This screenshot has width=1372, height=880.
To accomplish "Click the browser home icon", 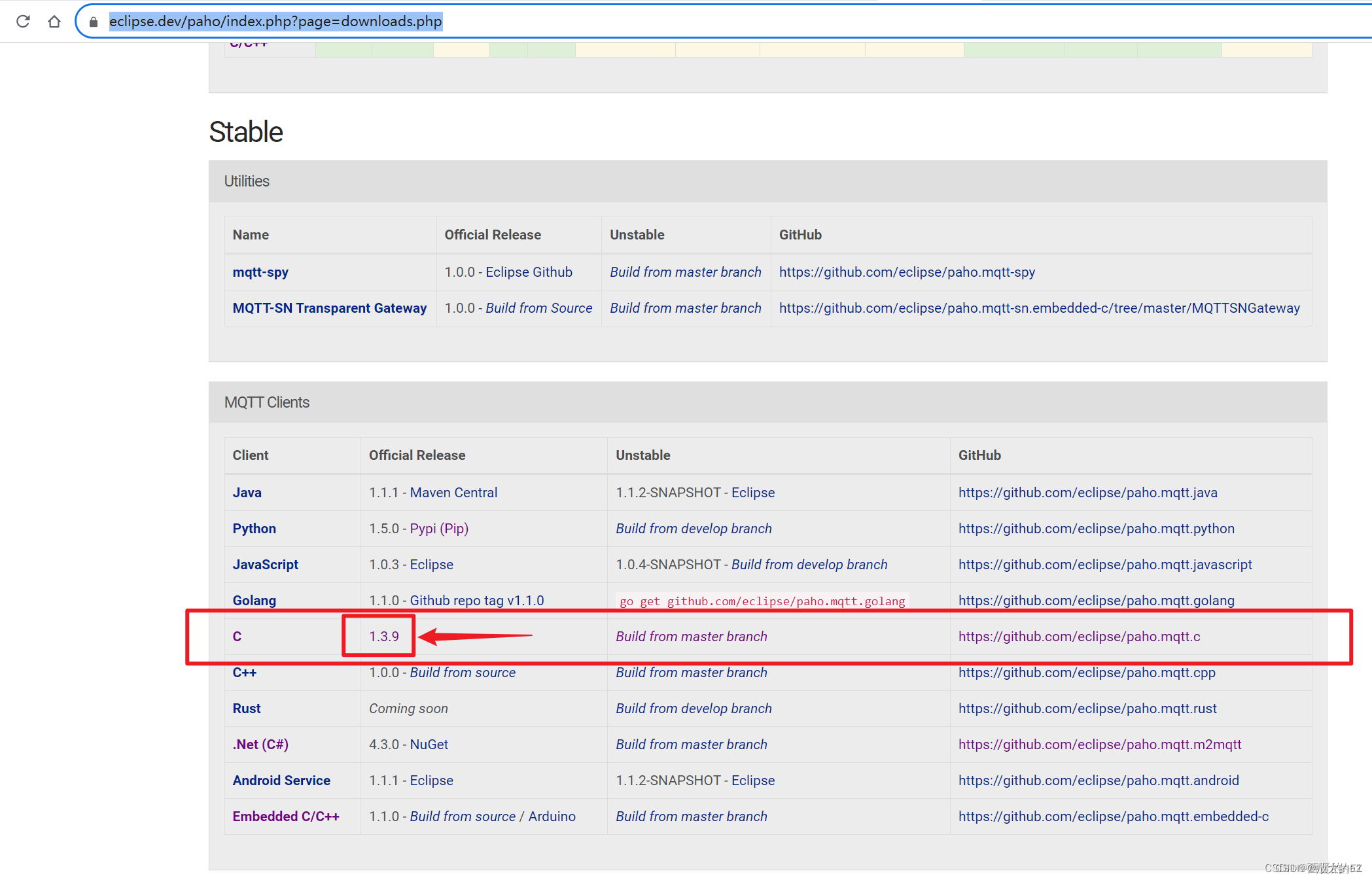I will pos(54,21).
